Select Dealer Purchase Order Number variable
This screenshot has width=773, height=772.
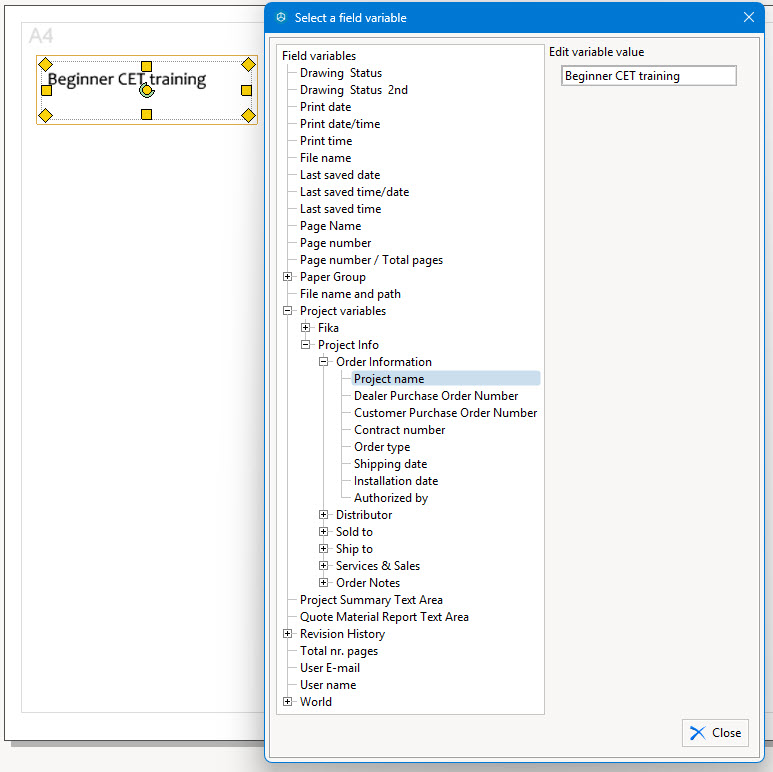click(436, 396)
